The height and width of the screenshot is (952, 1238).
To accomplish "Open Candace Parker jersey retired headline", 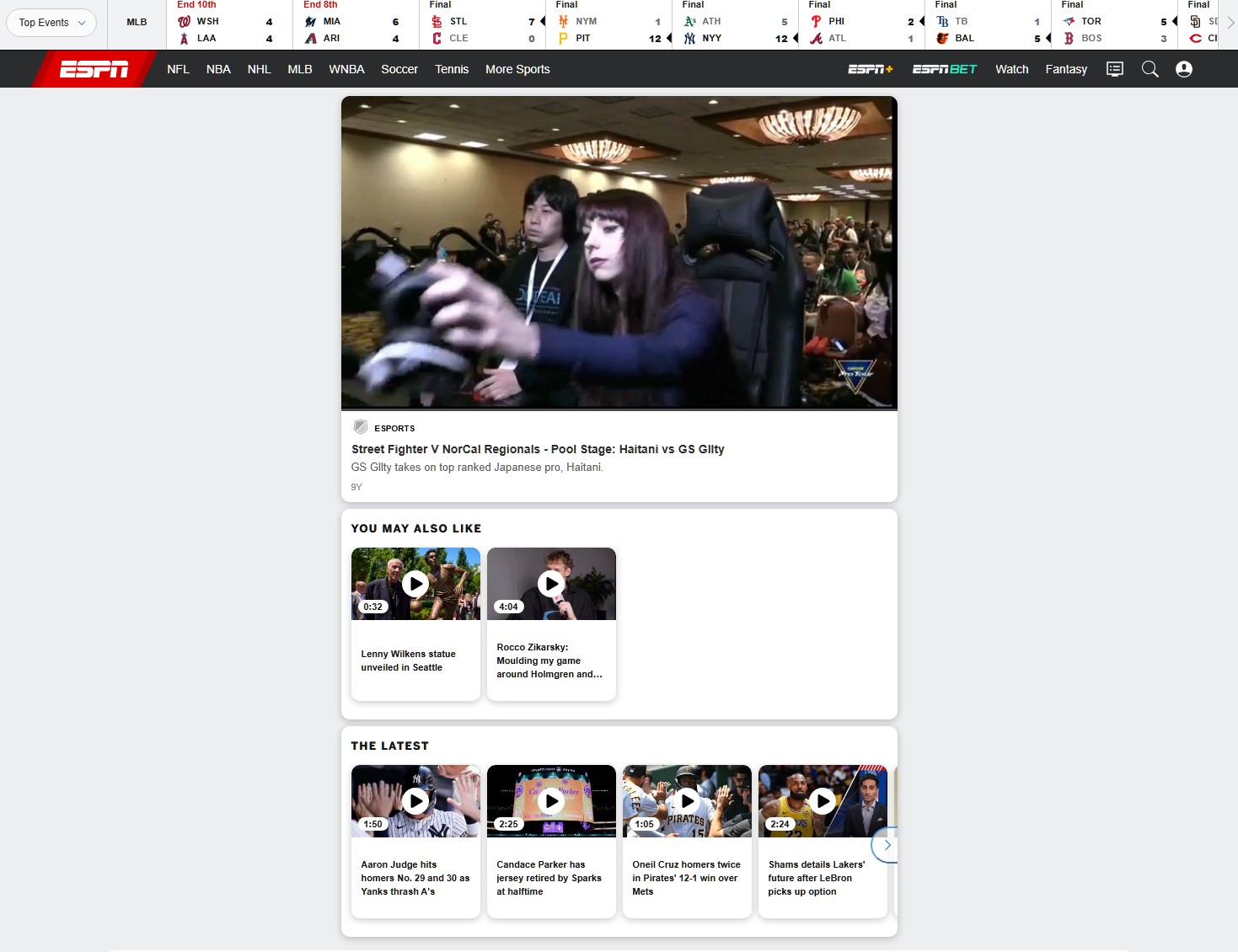I will click(x=549, y=878).
